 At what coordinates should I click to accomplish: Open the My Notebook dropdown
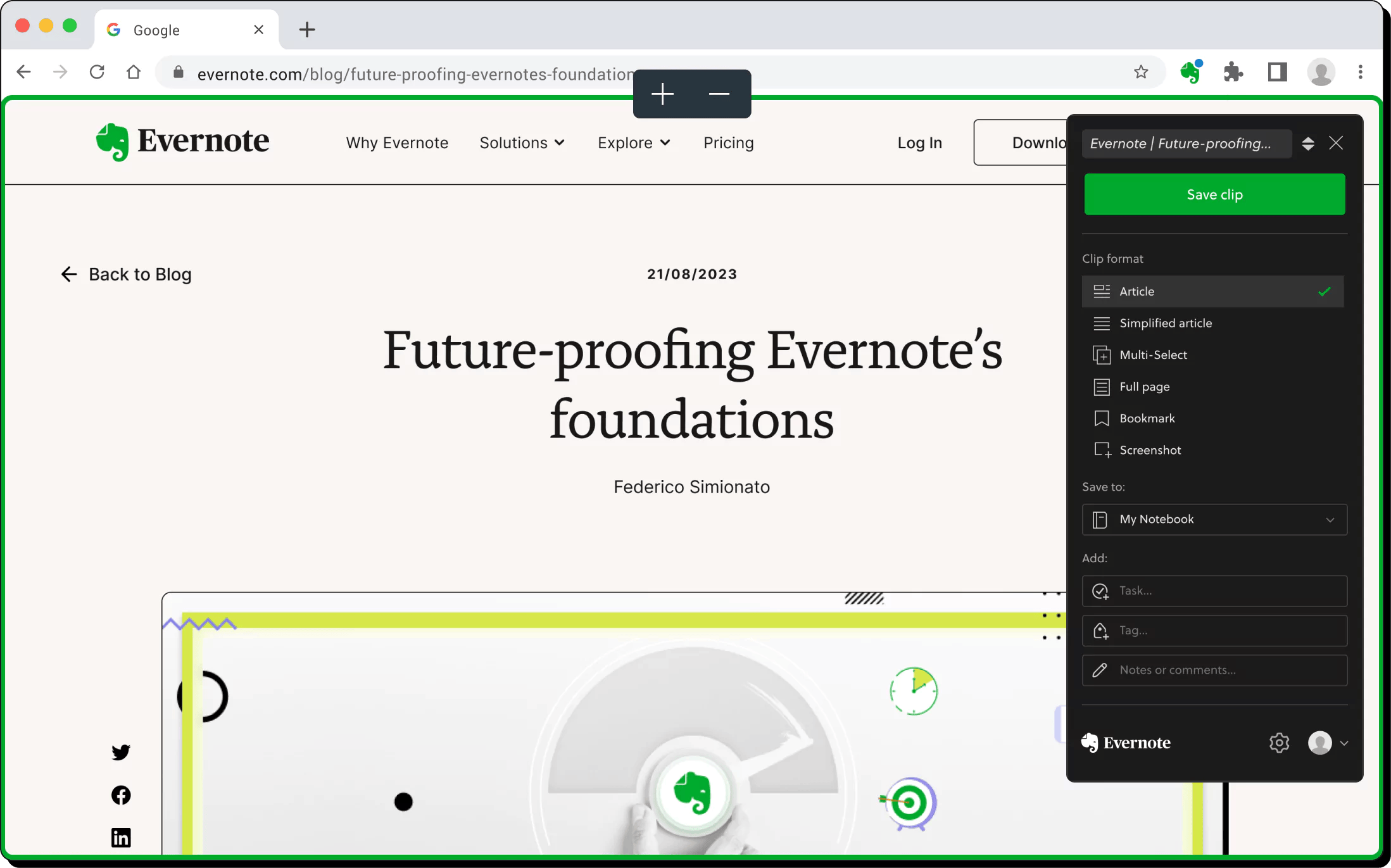click(x=1214, y=519)
